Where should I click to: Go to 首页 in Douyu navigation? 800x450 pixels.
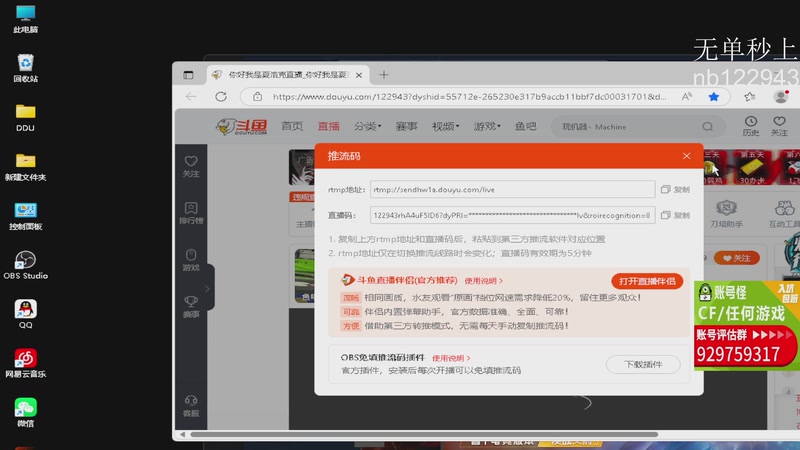pos(292,126)
